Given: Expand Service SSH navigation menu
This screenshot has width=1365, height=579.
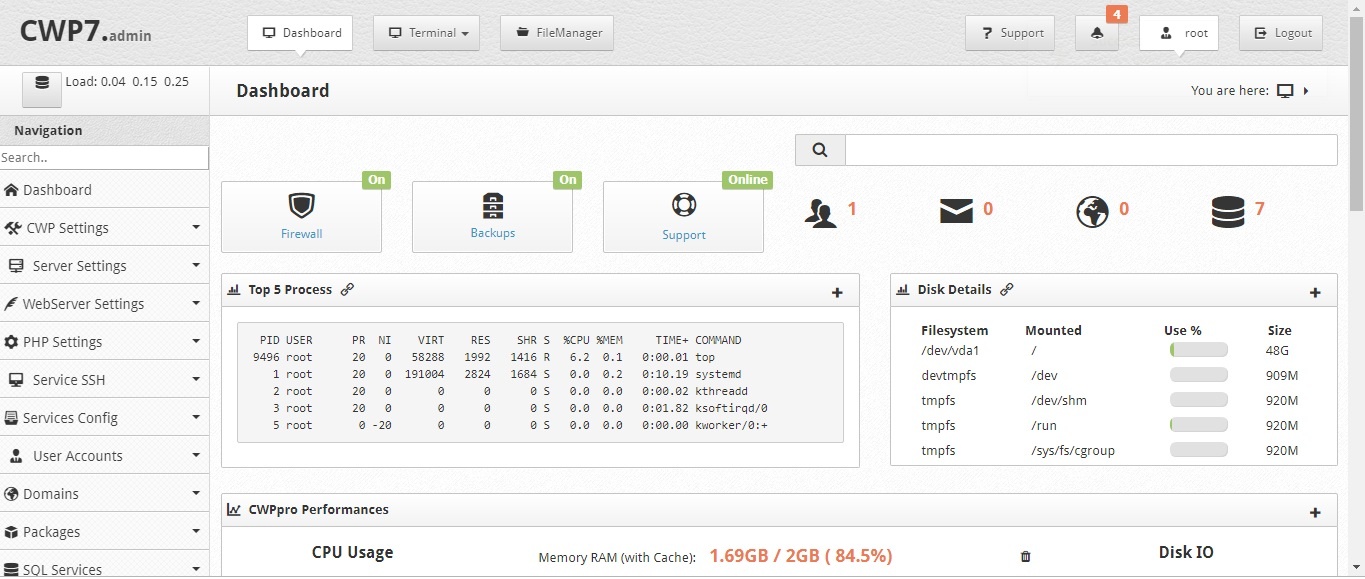Looking at the screenshot, I should [x=104, y=380].
